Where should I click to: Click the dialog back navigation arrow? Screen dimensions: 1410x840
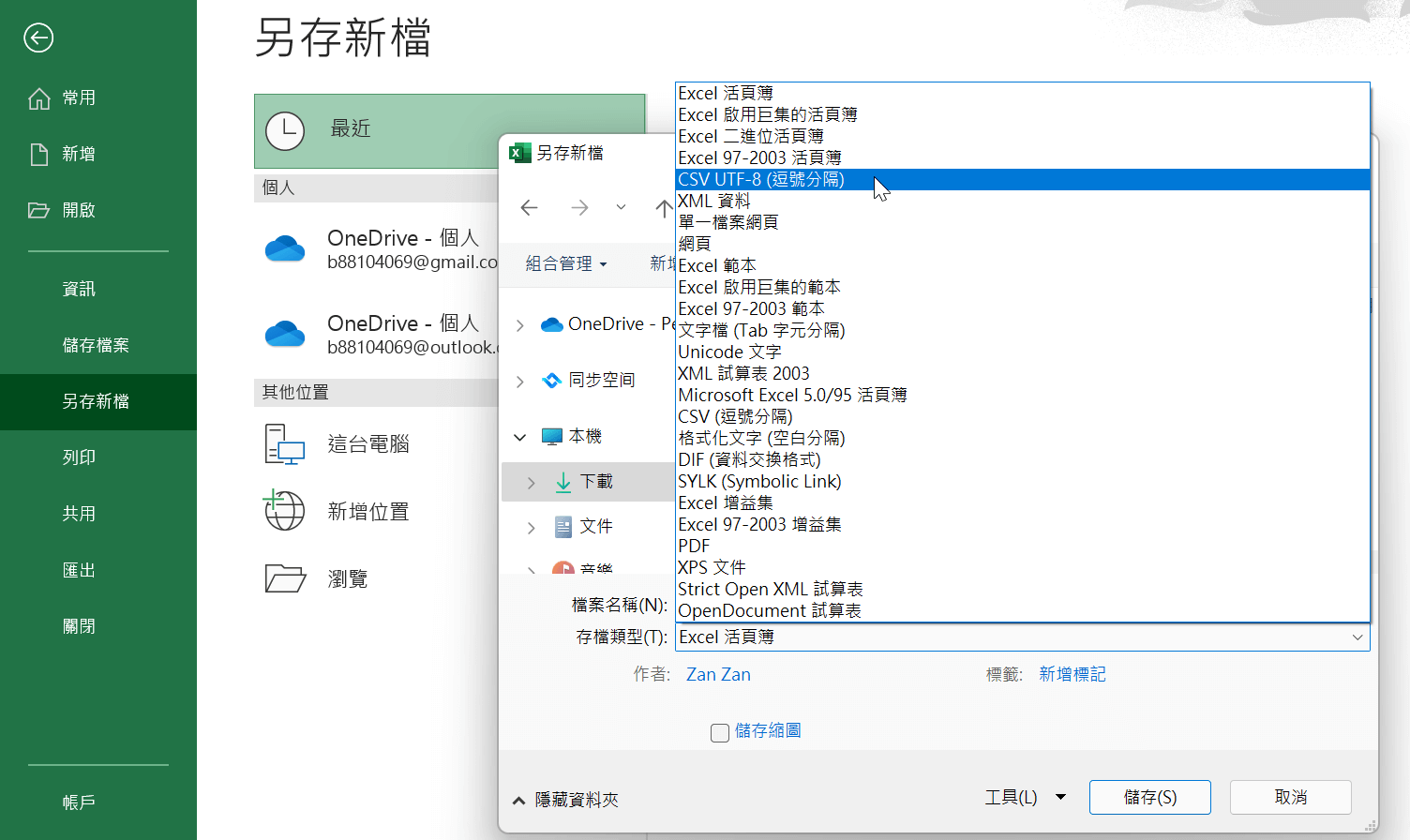click(x=530, y=207)
